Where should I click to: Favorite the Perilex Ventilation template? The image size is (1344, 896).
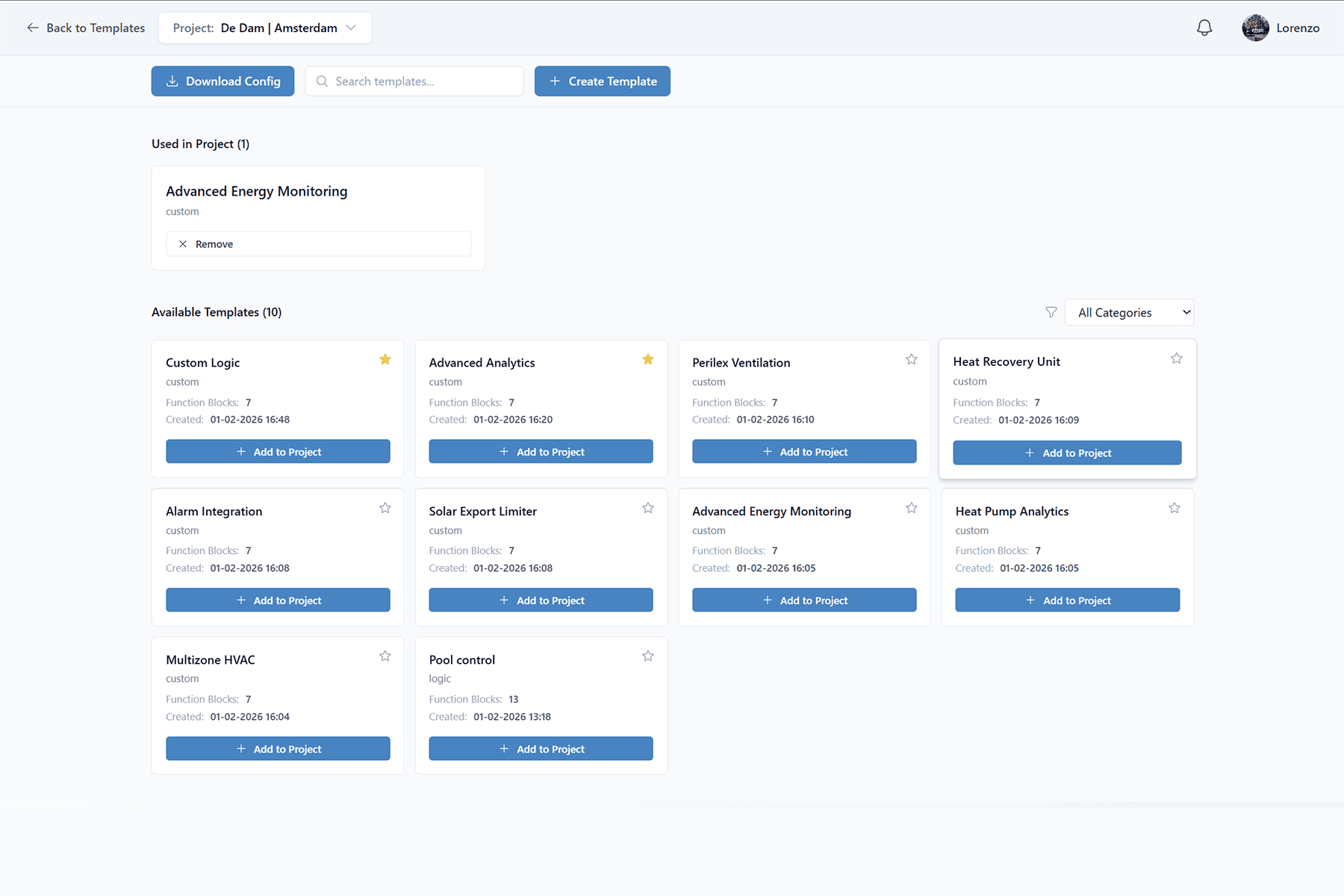pyautogui.click(x=911, y=359)
